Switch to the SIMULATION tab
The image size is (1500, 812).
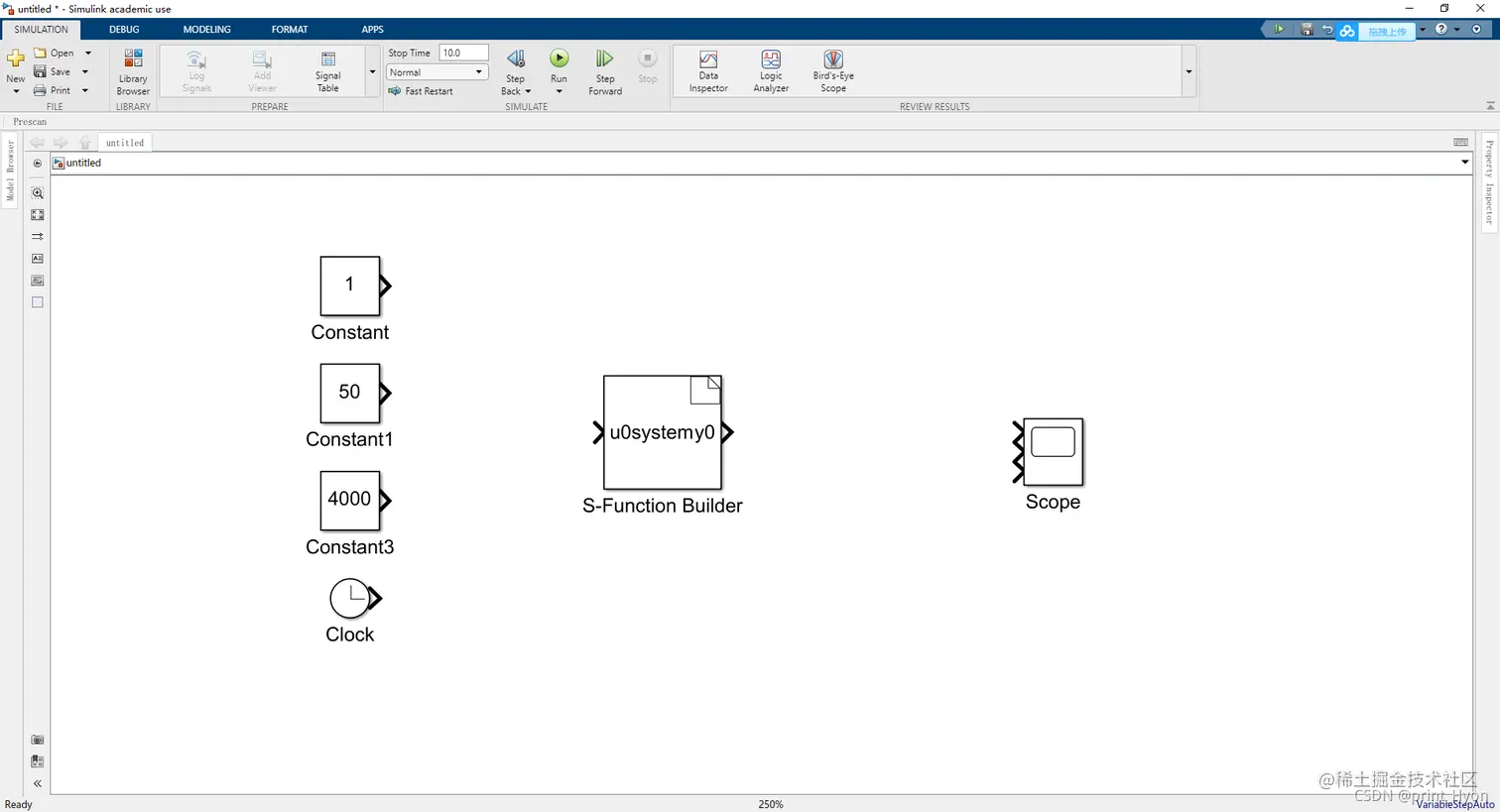point(41,30)
